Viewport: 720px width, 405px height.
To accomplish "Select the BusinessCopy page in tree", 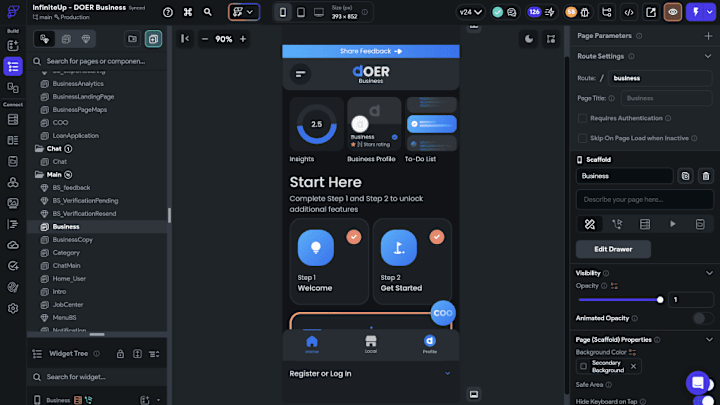I will pos(73,240).
